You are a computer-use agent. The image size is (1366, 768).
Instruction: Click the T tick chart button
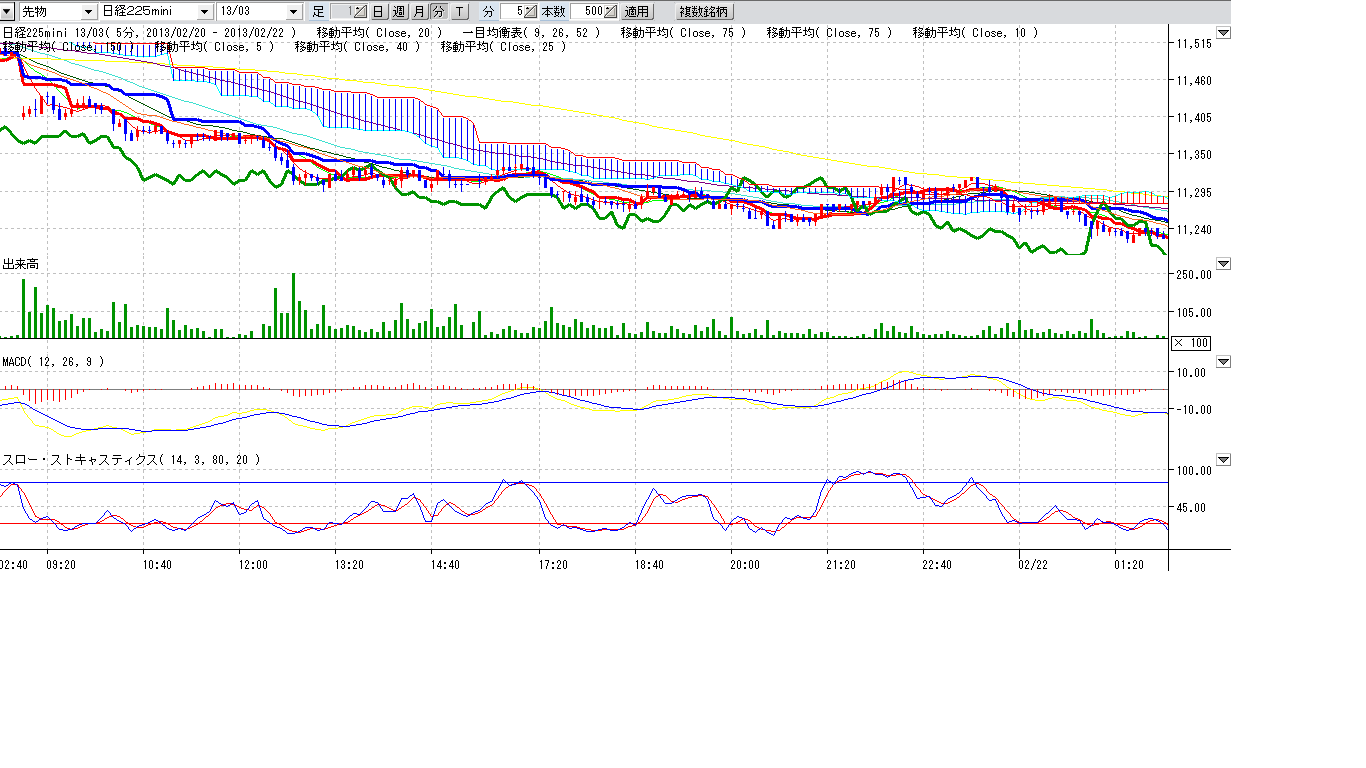coord(458,12)
